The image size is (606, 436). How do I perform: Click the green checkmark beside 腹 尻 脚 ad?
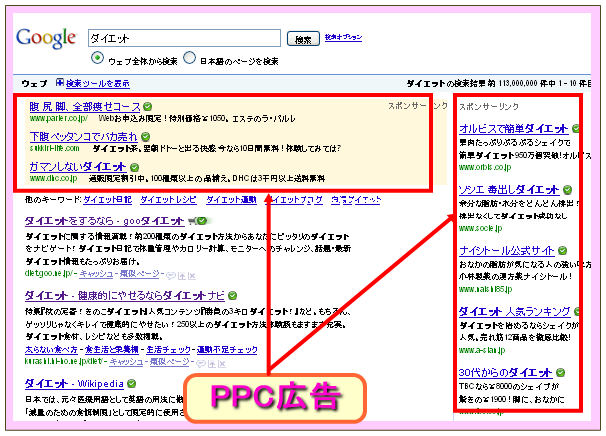[x=148, y=106]
